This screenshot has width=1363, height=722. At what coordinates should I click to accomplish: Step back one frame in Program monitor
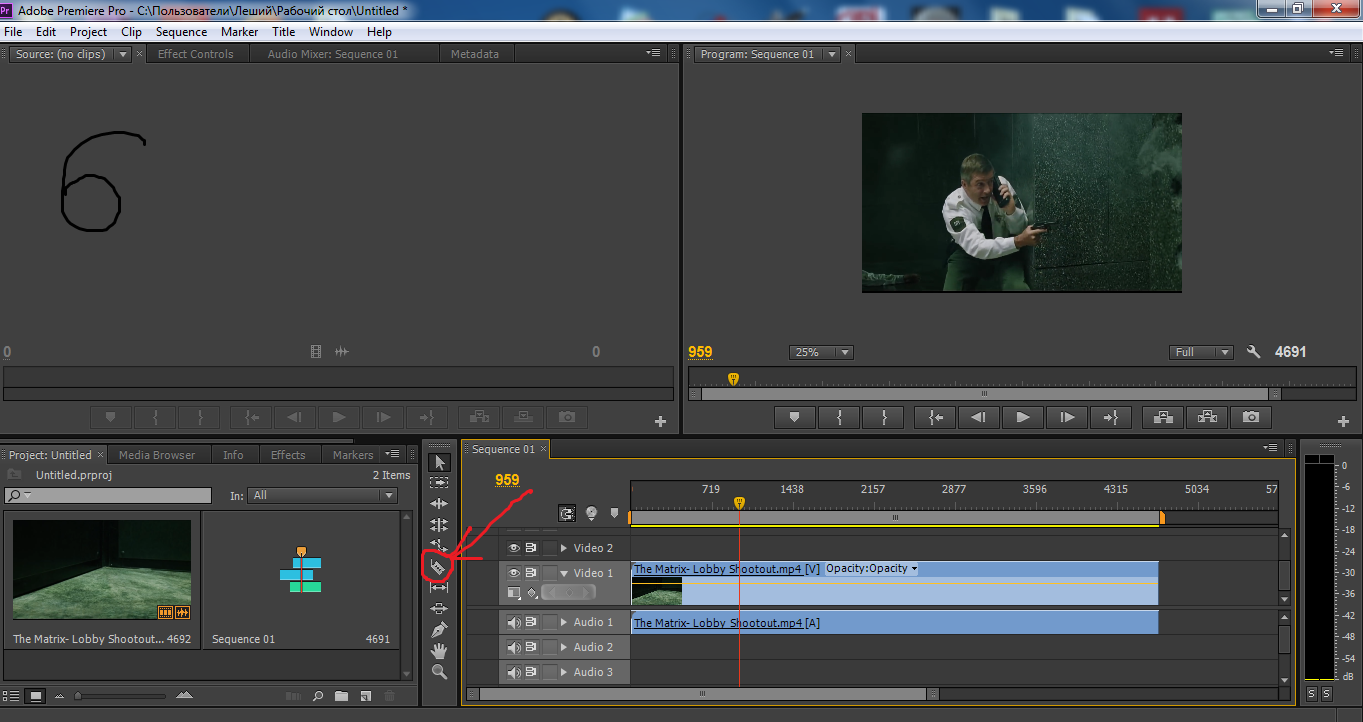click(979, 417)
